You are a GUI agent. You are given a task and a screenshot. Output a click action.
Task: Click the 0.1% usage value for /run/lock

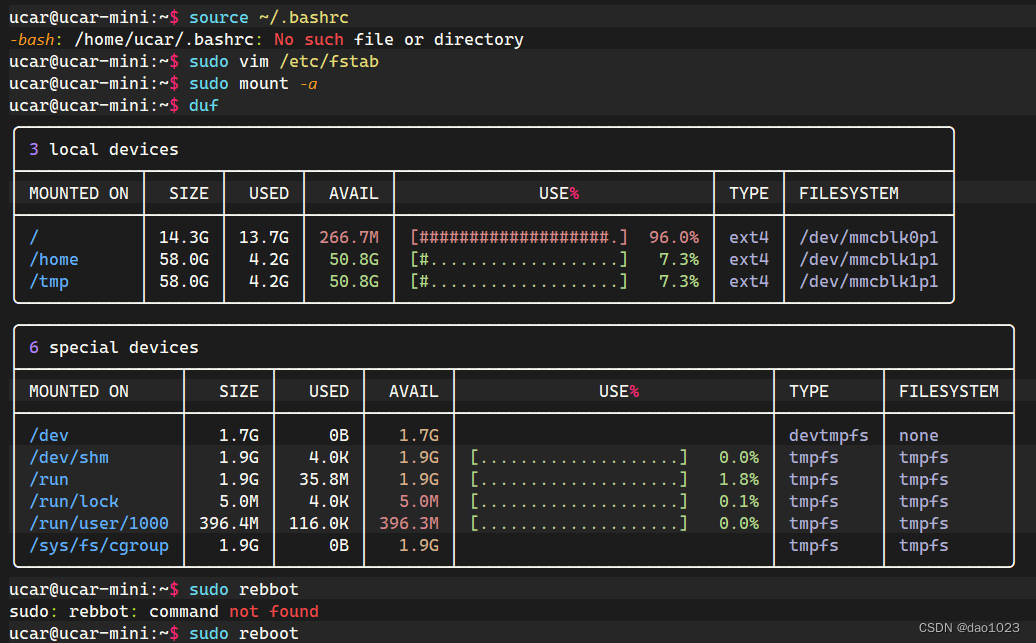point(739,502)
